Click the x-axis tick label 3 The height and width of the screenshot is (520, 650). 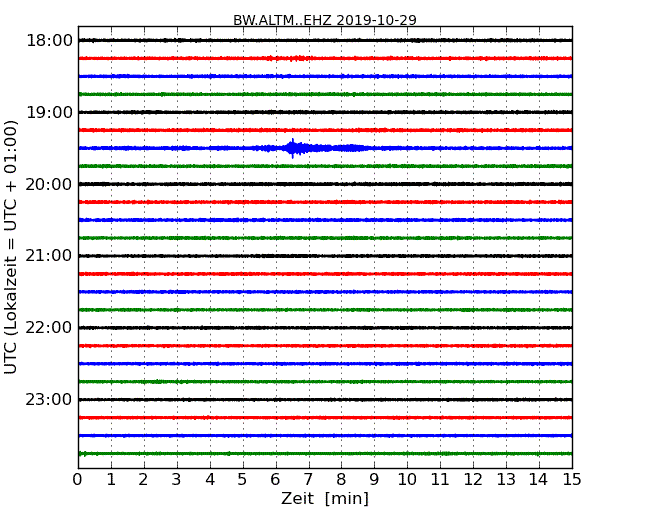tap(177, 479)
